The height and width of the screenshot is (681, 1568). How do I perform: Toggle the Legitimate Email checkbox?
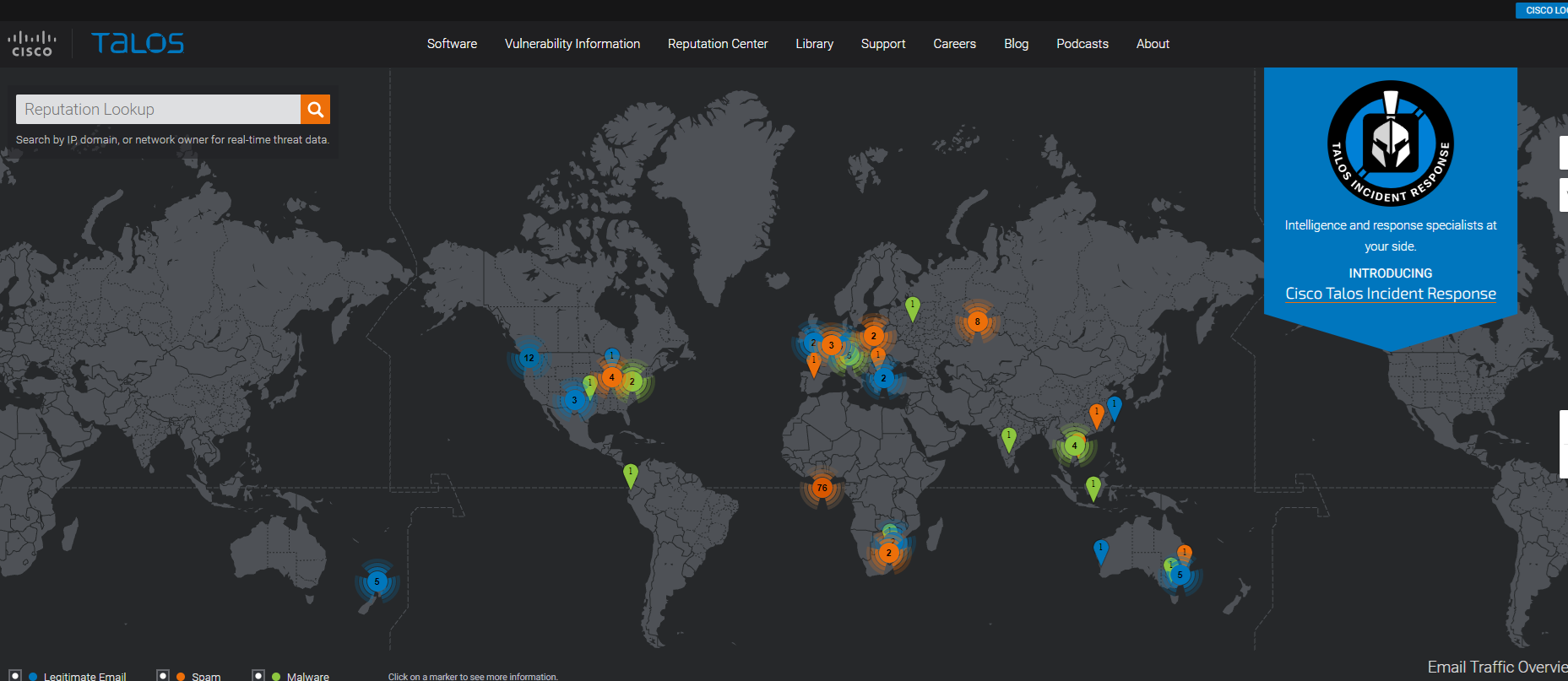pos(15,676)
